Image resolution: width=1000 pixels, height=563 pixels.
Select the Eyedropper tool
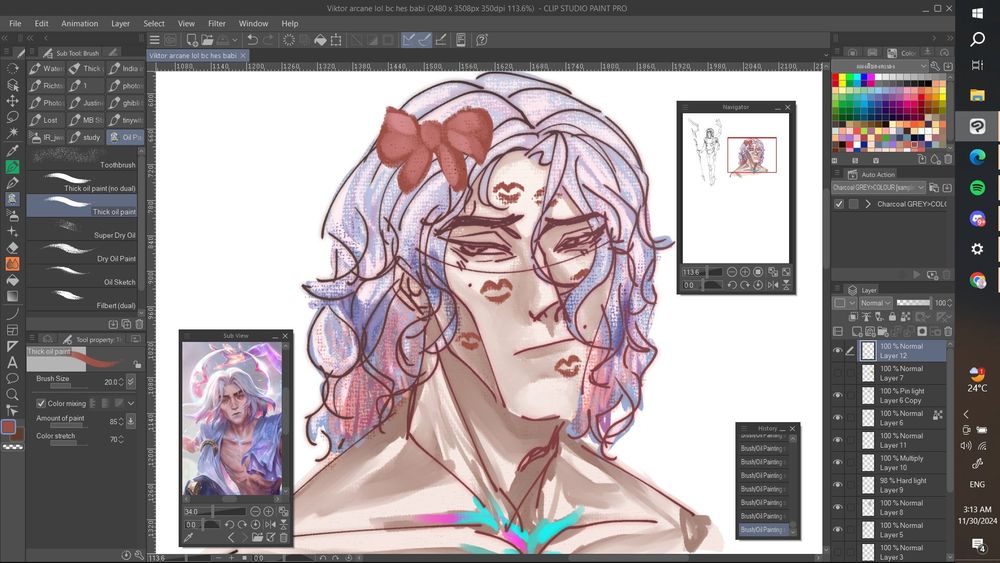(12, 150)
